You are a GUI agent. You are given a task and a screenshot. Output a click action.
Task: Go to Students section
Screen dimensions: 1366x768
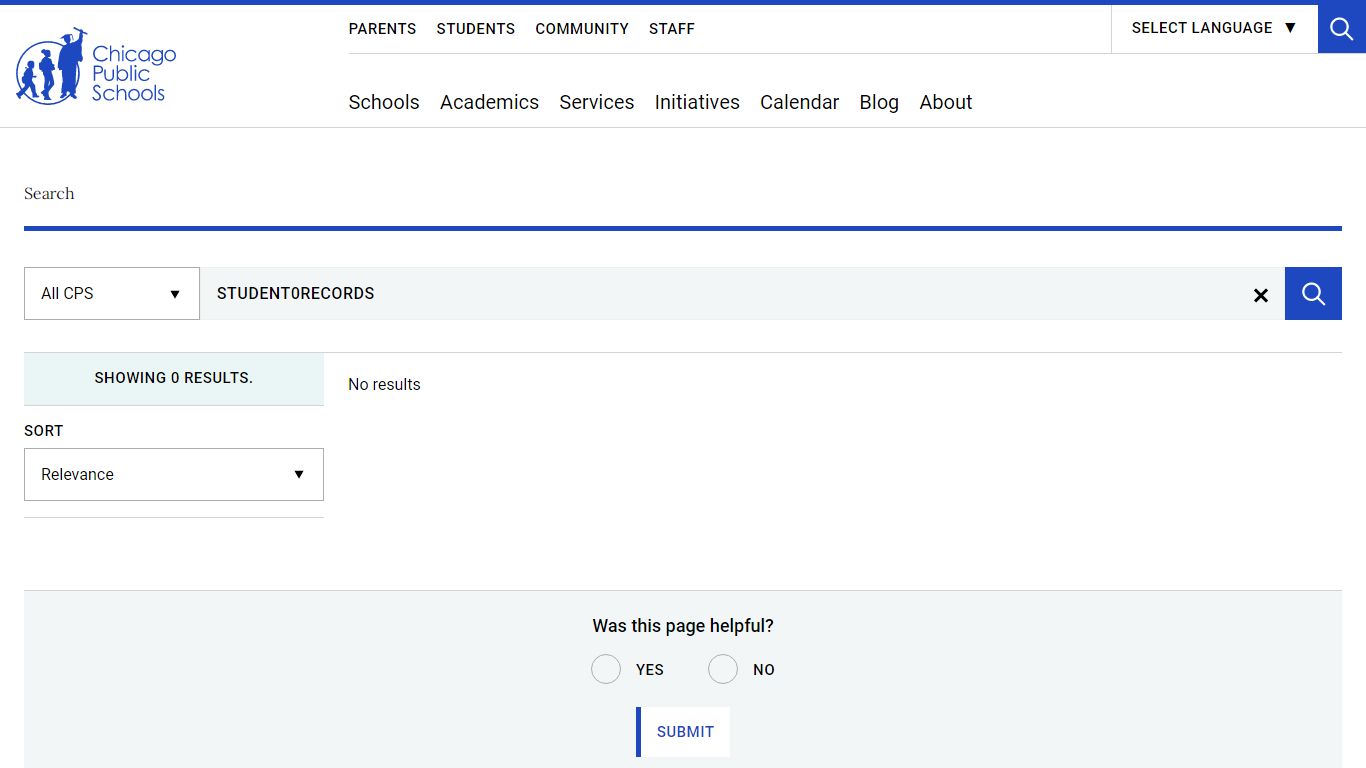coord(476,29)
